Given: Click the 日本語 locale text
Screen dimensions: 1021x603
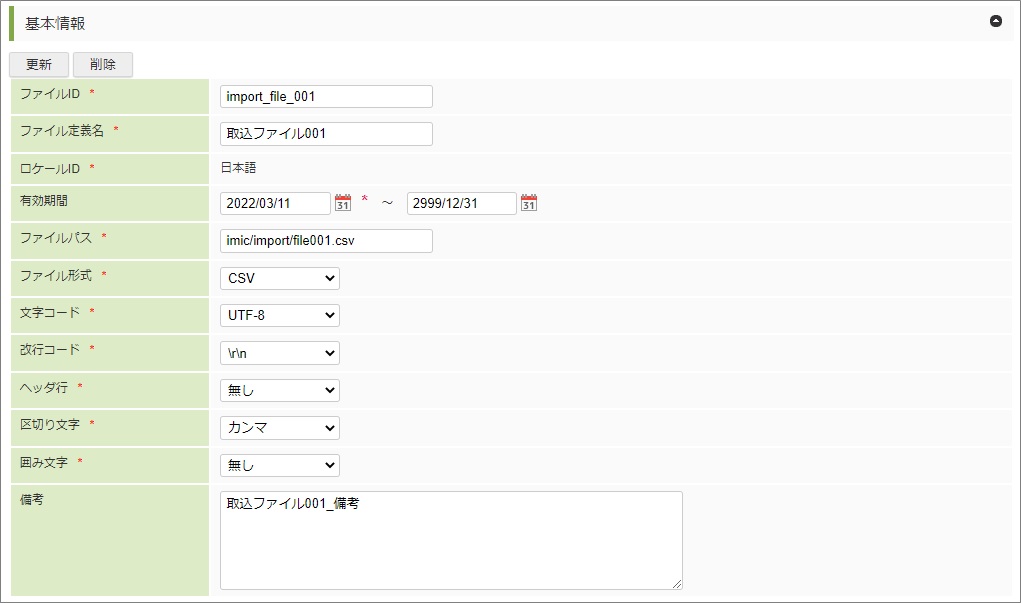Looking at the screenshot, I should [x=238, y=168].
